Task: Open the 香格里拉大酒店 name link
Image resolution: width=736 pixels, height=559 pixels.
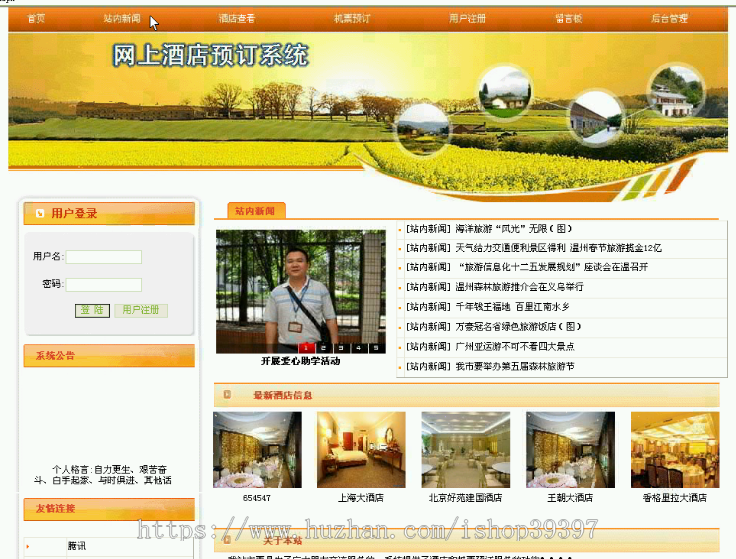Action: pos(675,498)
